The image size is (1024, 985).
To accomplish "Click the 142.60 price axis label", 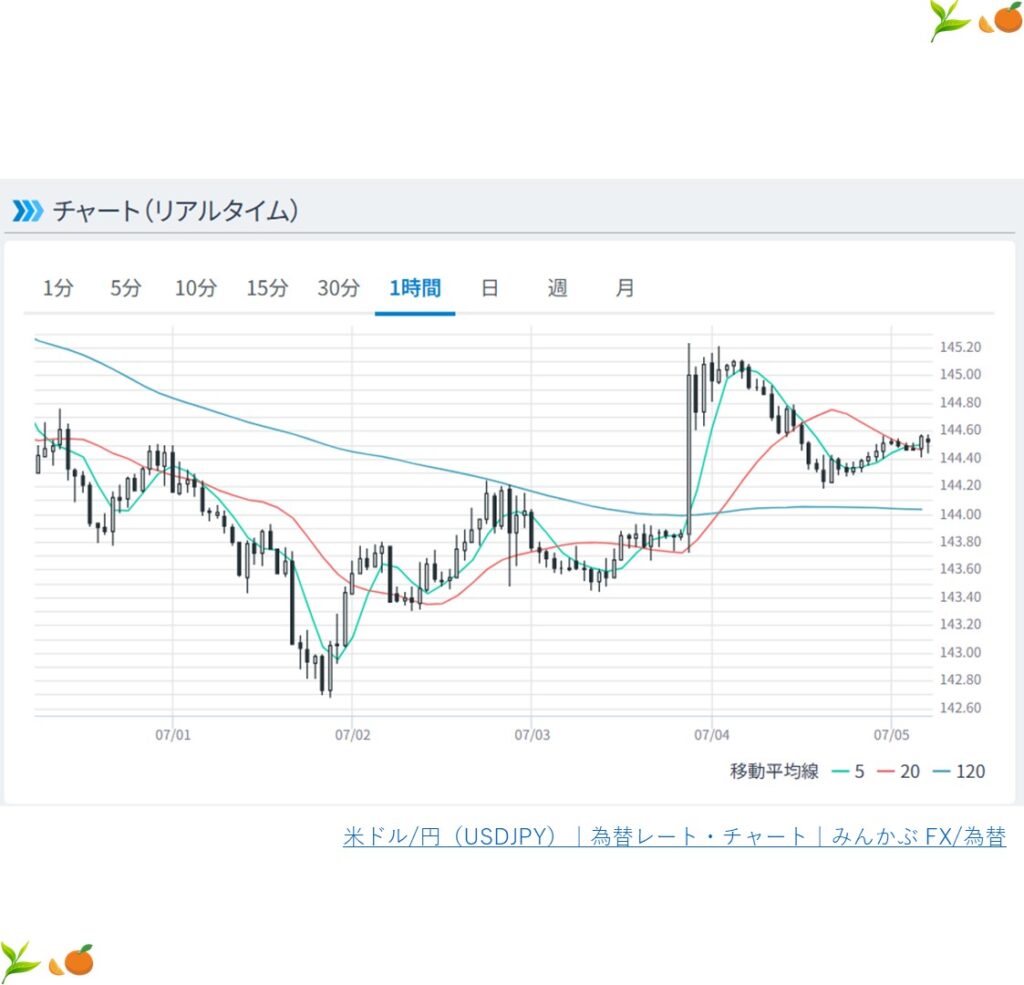I will pos(960,708).
